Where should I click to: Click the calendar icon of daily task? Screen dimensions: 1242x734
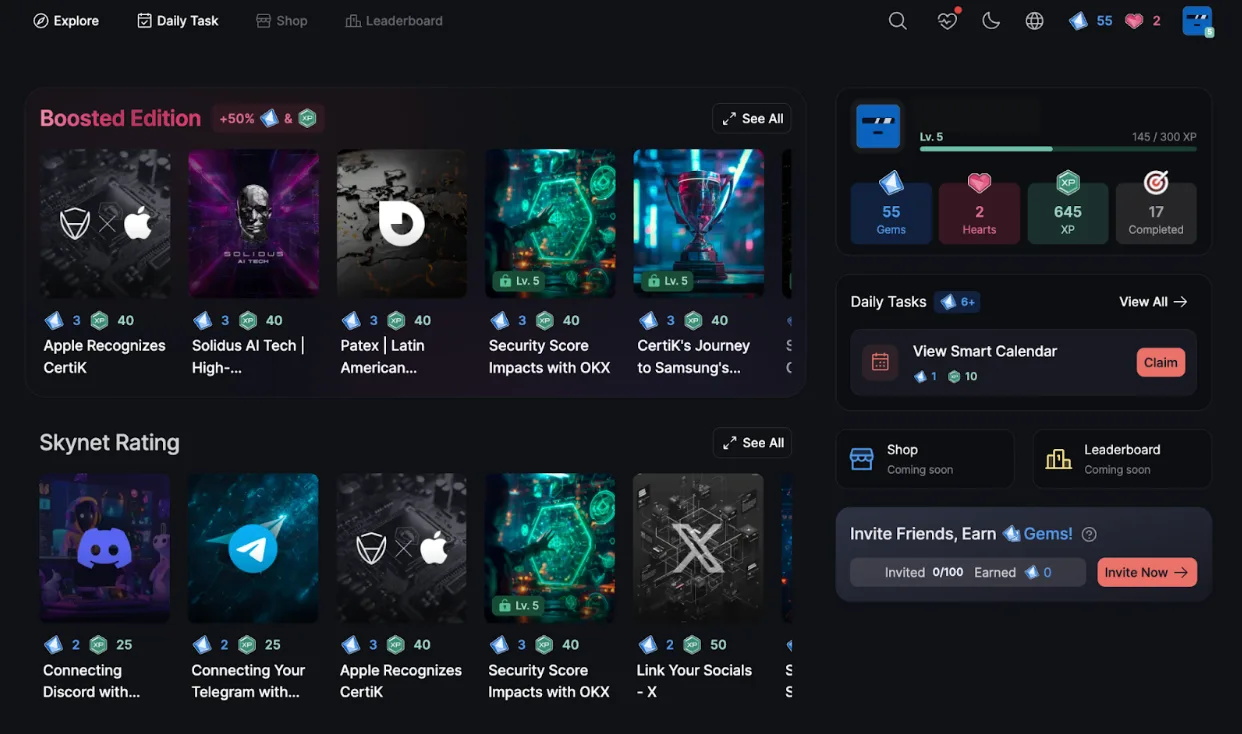880,362
